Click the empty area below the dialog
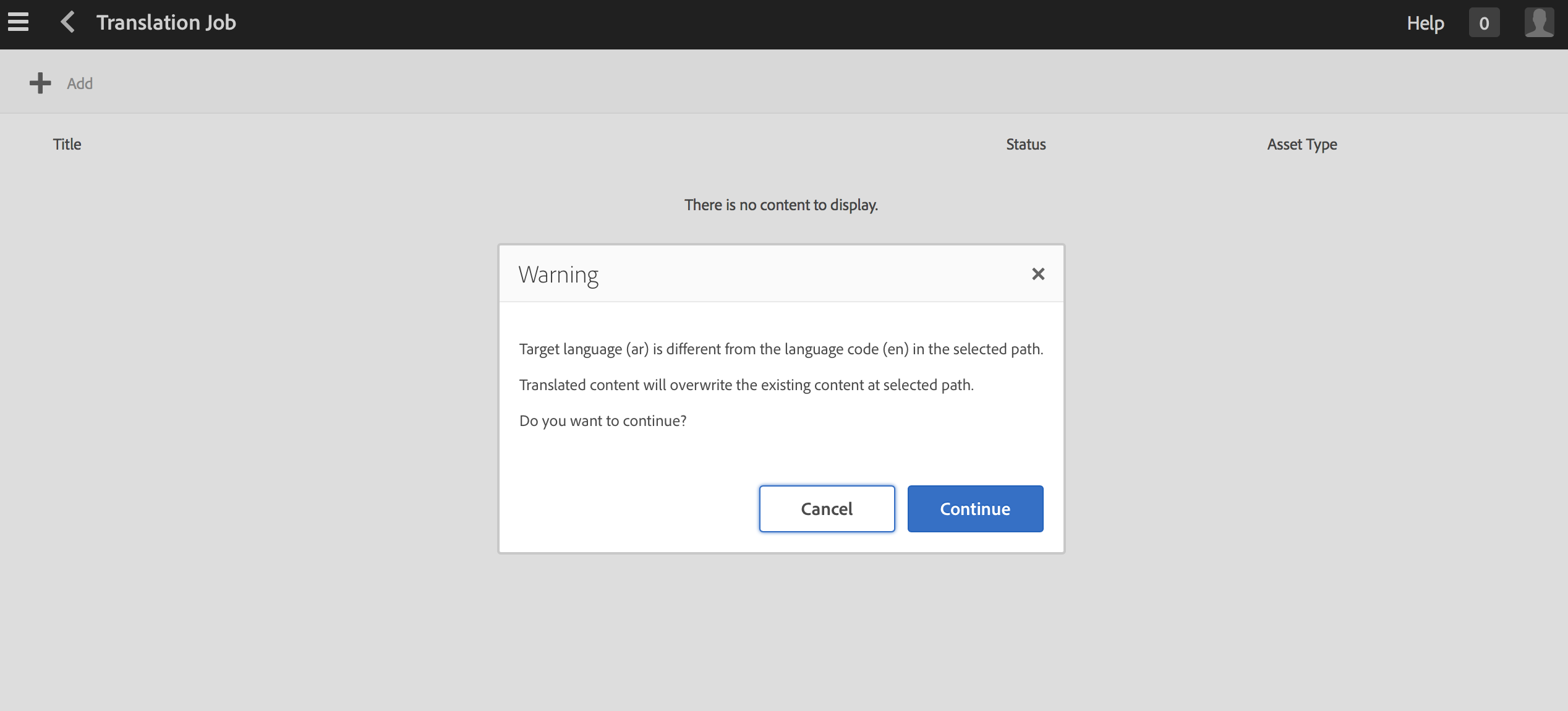 [781, 631]
